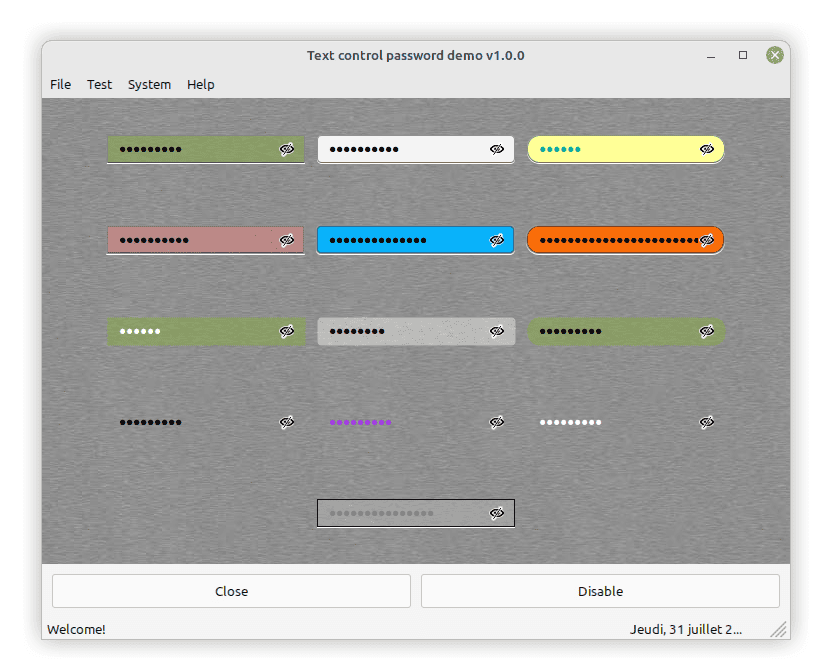Click eye icon in white password field

497,149
